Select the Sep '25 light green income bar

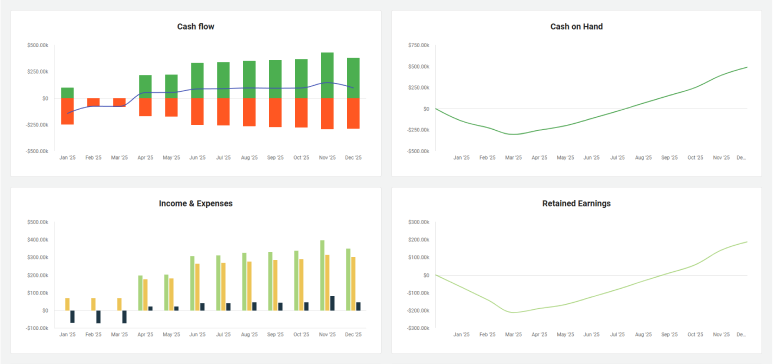pos(270,281)
